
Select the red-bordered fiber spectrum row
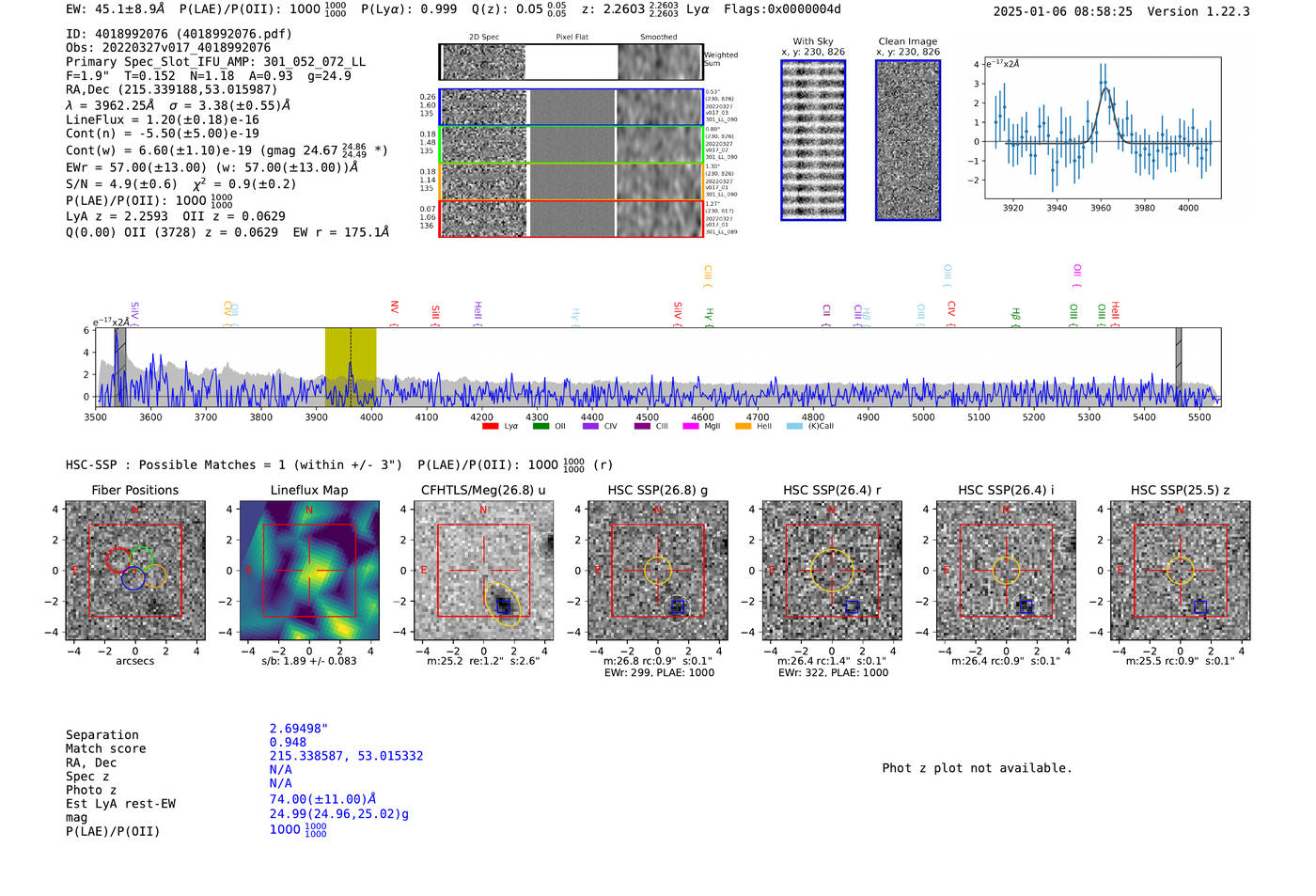pyautogui.click(x=571, y=218)
